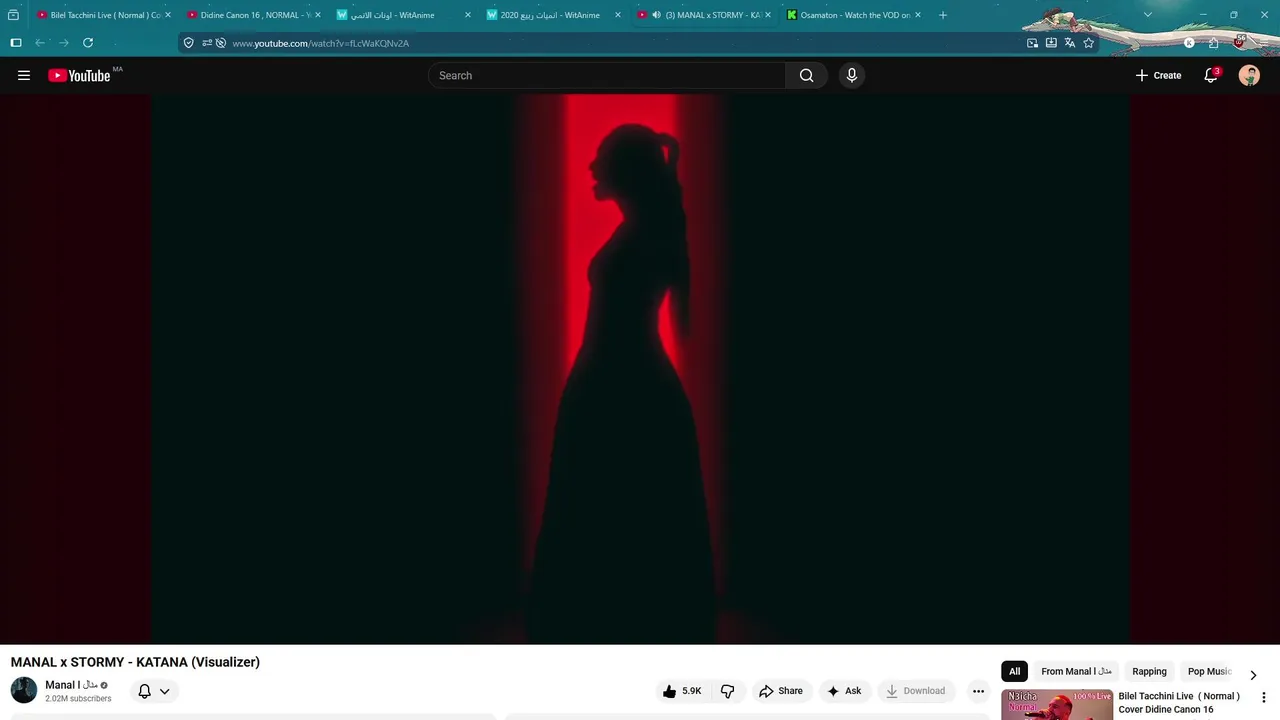
Task: Open YouTube notifications bell
Action: [1211, 75]
